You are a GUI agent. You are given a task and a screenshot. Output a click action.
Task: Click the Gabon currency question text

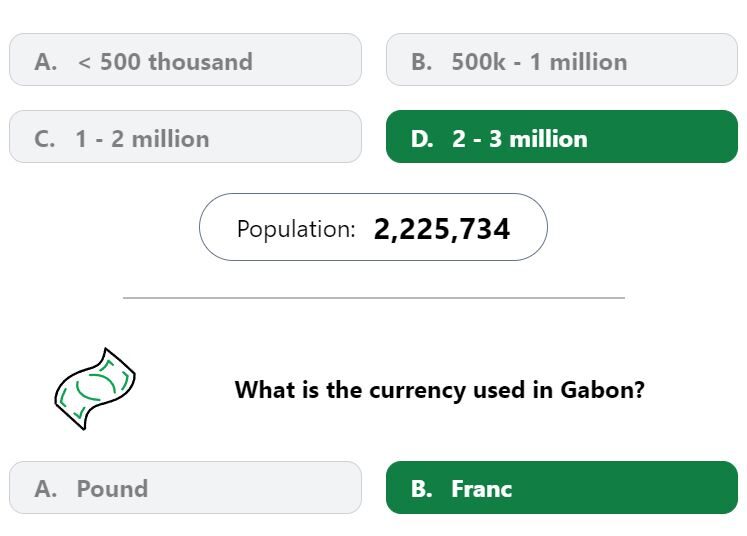pyautogui.click(x=439, y=390)
